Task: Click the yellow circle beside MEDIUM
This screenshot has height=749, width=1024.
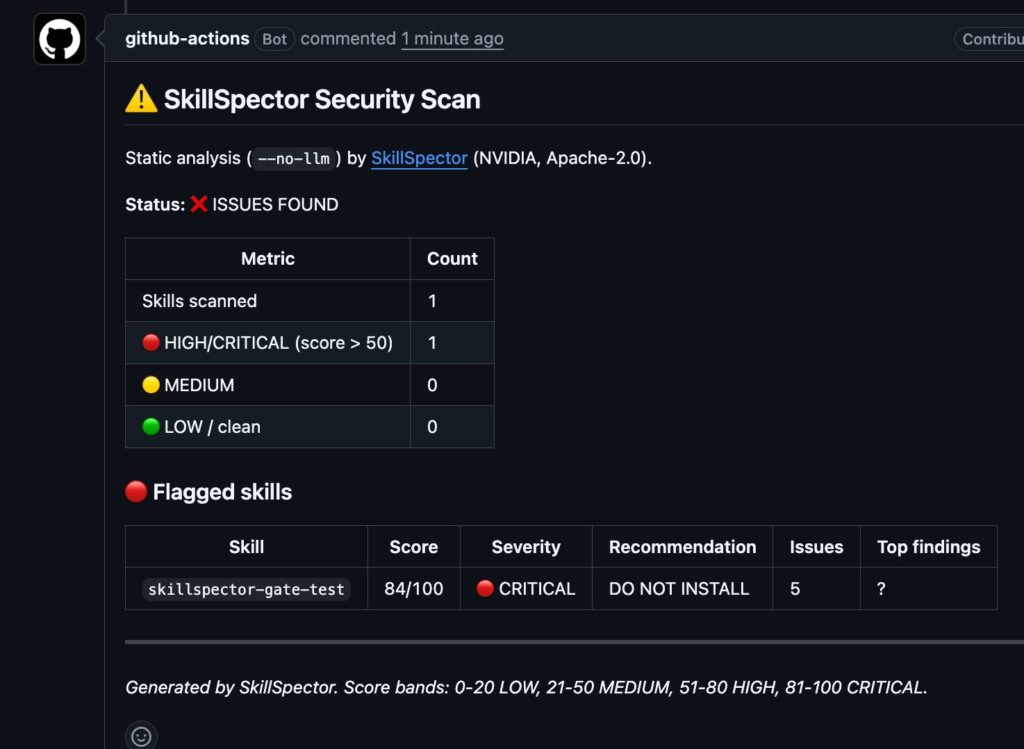Action: pyautogui.click(x=151, y=385)
